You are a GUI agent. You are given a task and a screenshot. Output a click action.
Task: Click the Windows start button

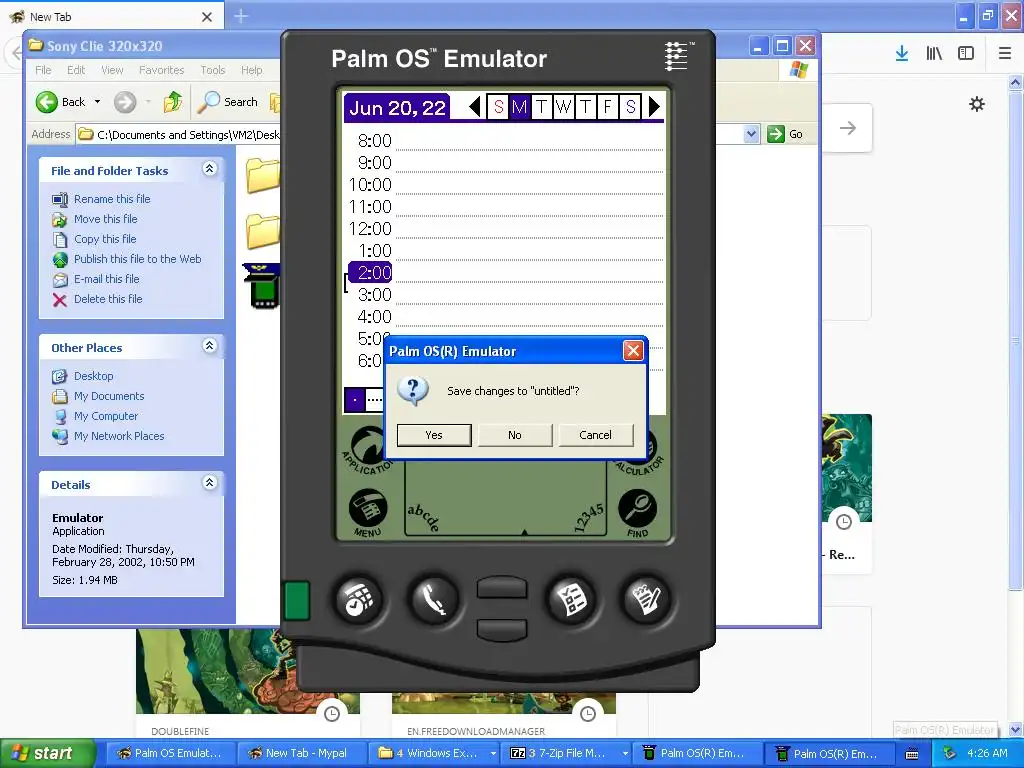coord(48,753)
